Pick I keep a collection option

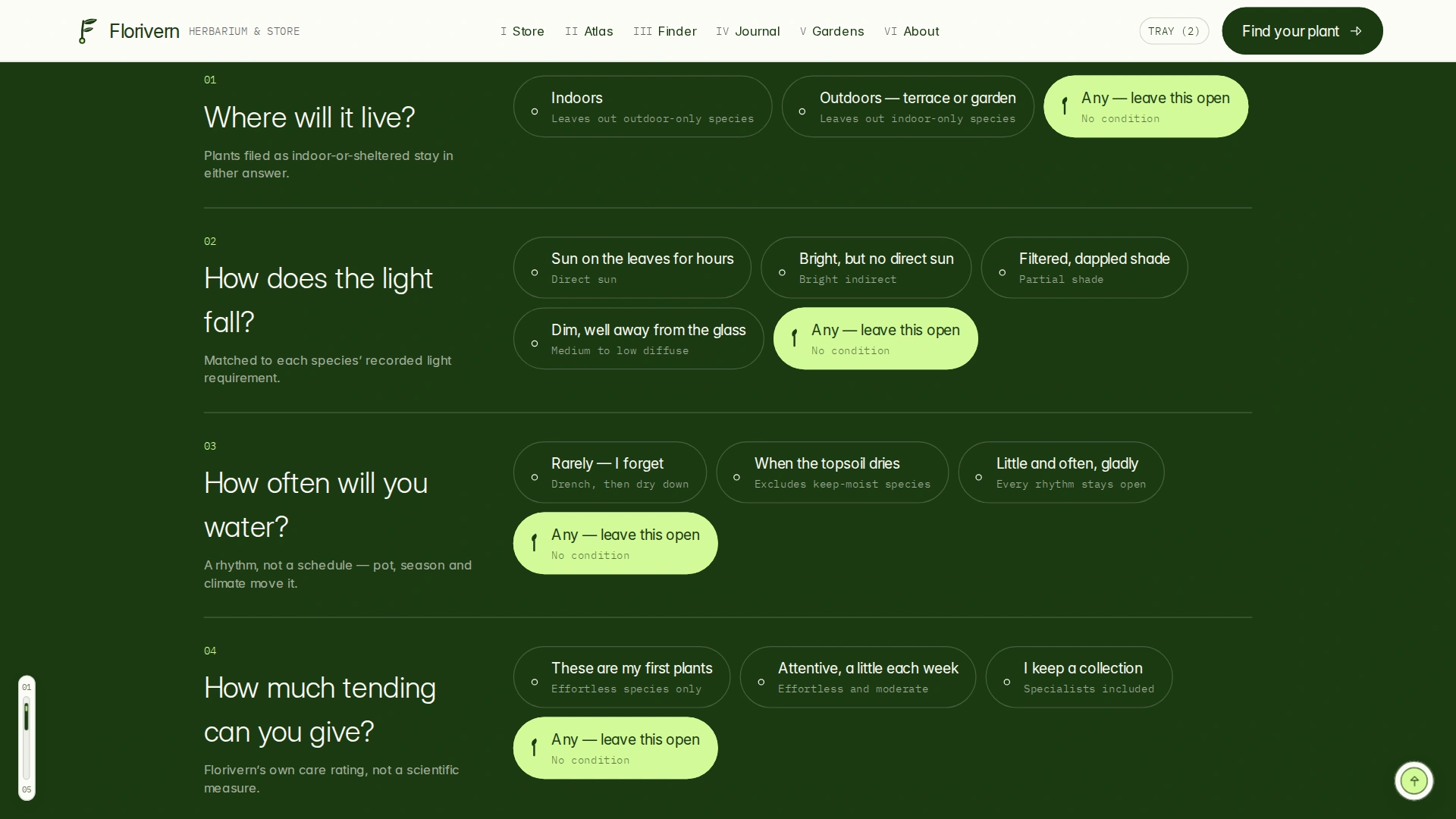tap(1078, 677)
